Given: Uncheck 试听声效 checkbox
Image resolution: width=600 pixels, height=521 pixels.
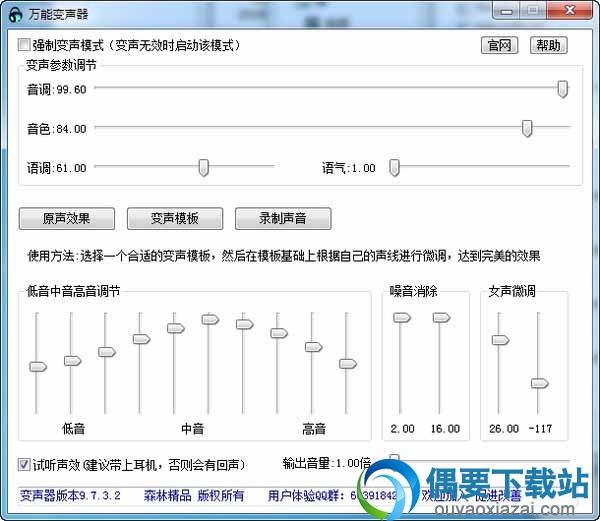Looking at the screenshot, I should (24, 464).
